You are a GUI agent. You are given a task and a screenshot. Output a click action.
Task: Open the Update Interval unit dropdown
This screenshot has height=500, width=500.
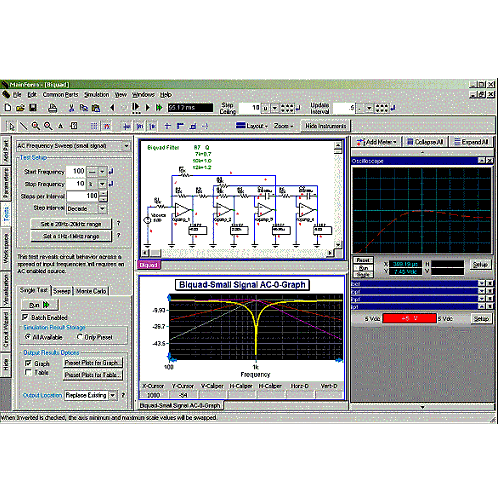pyautogui.click(x=369, y=108)
